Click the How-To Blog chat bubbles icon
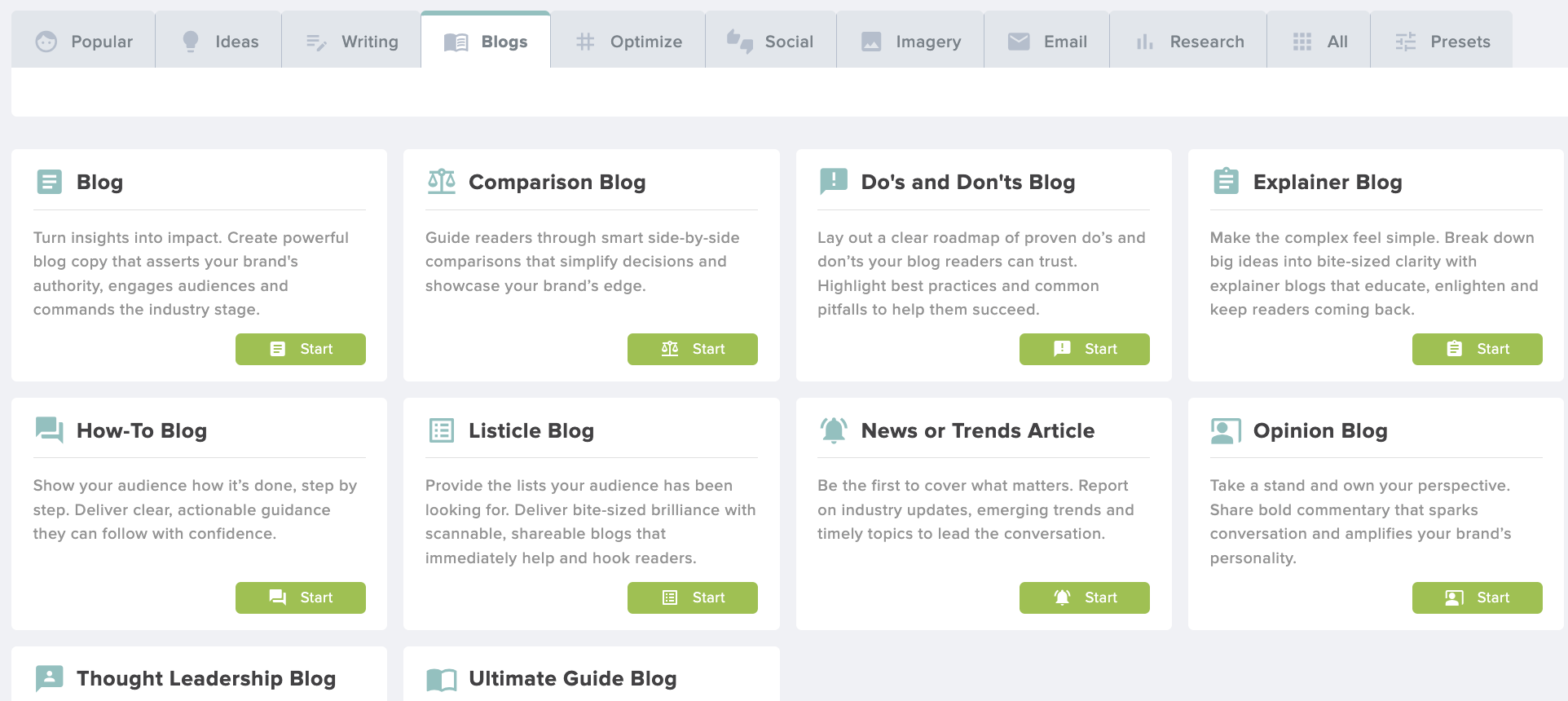Screen dimensions: 1568x701 [49, 430]
